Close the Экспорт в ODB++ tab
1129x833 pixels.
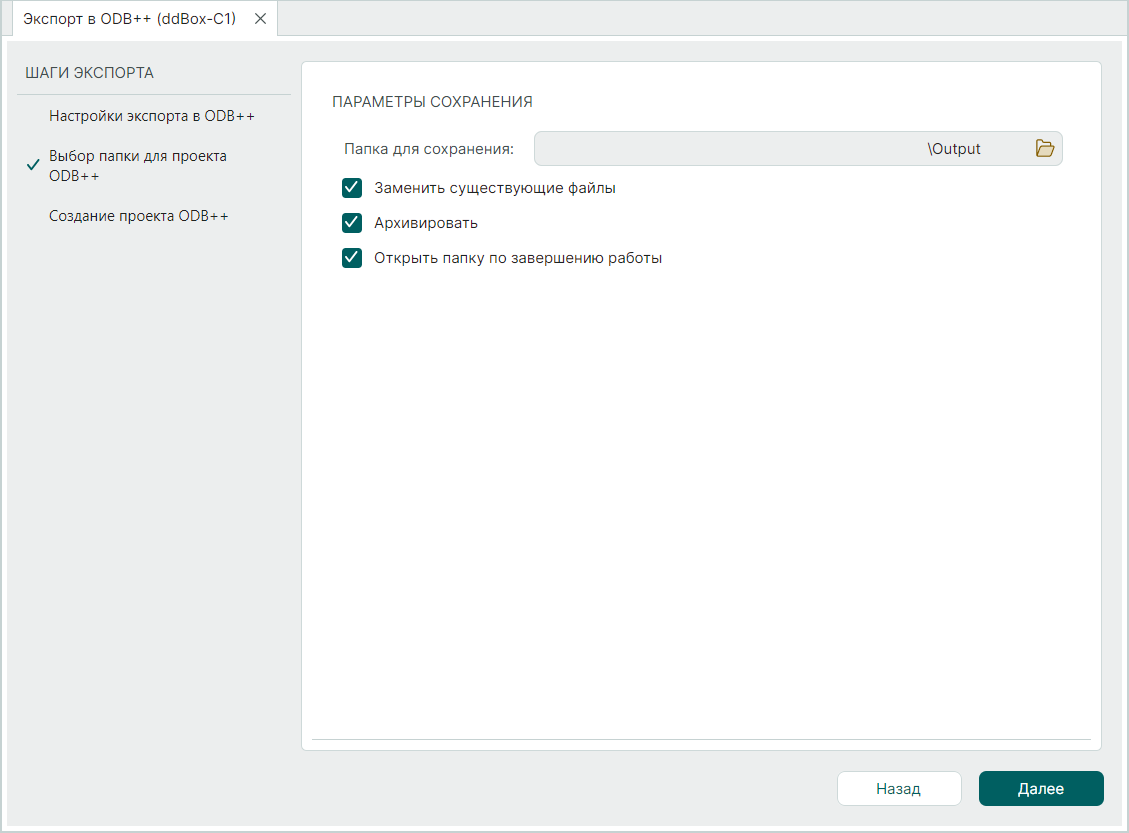(260, 19)
